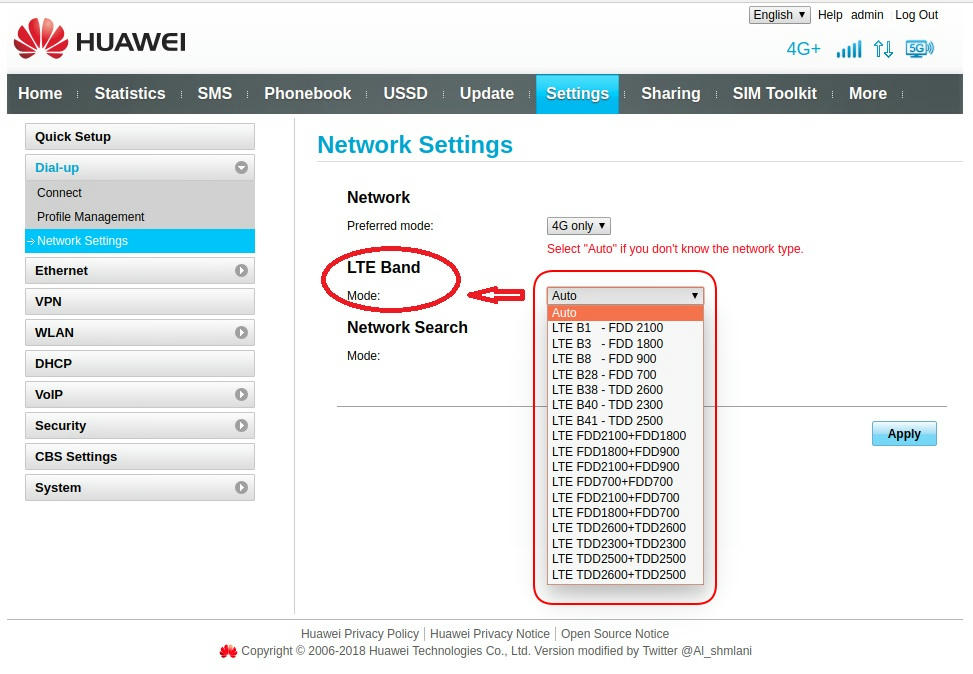This screenshot has height=674, width=973.
Task: Switch to the USSD tab
Action: click(x=405, y=94)
